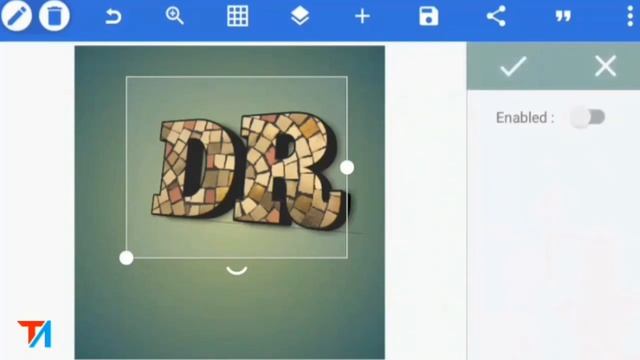Add a new element with plus icon

(362, 17)
